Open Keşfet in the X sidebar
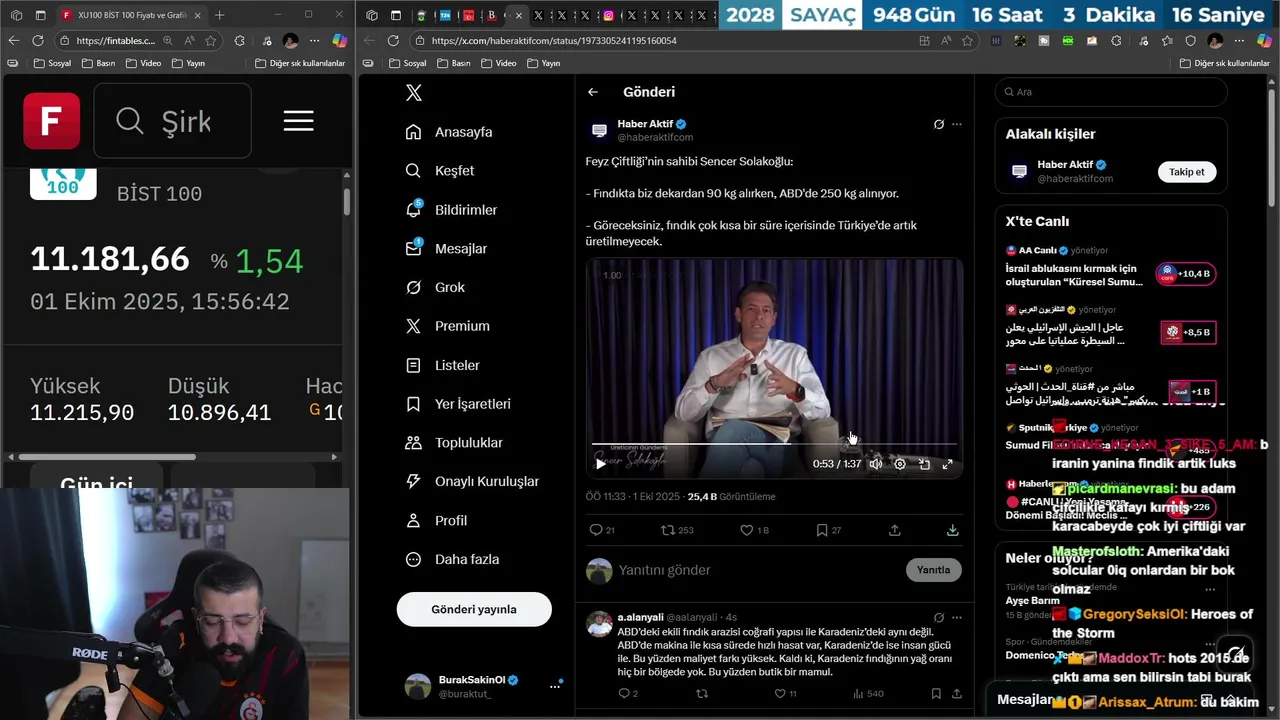 click(440, 171)
